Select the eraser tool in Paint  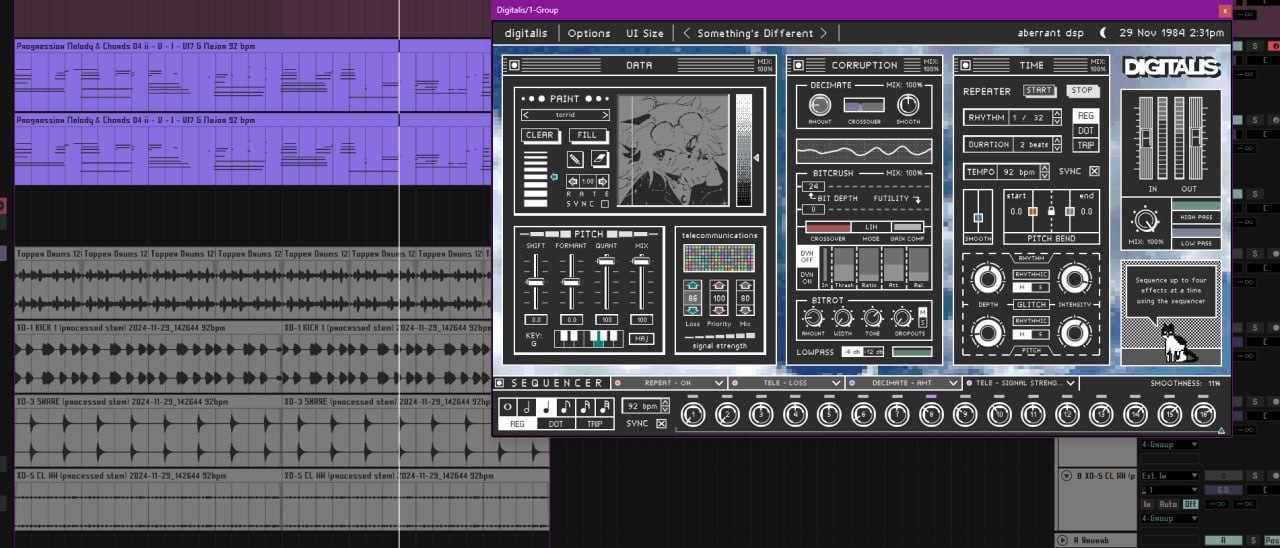(x=599, y=159)
